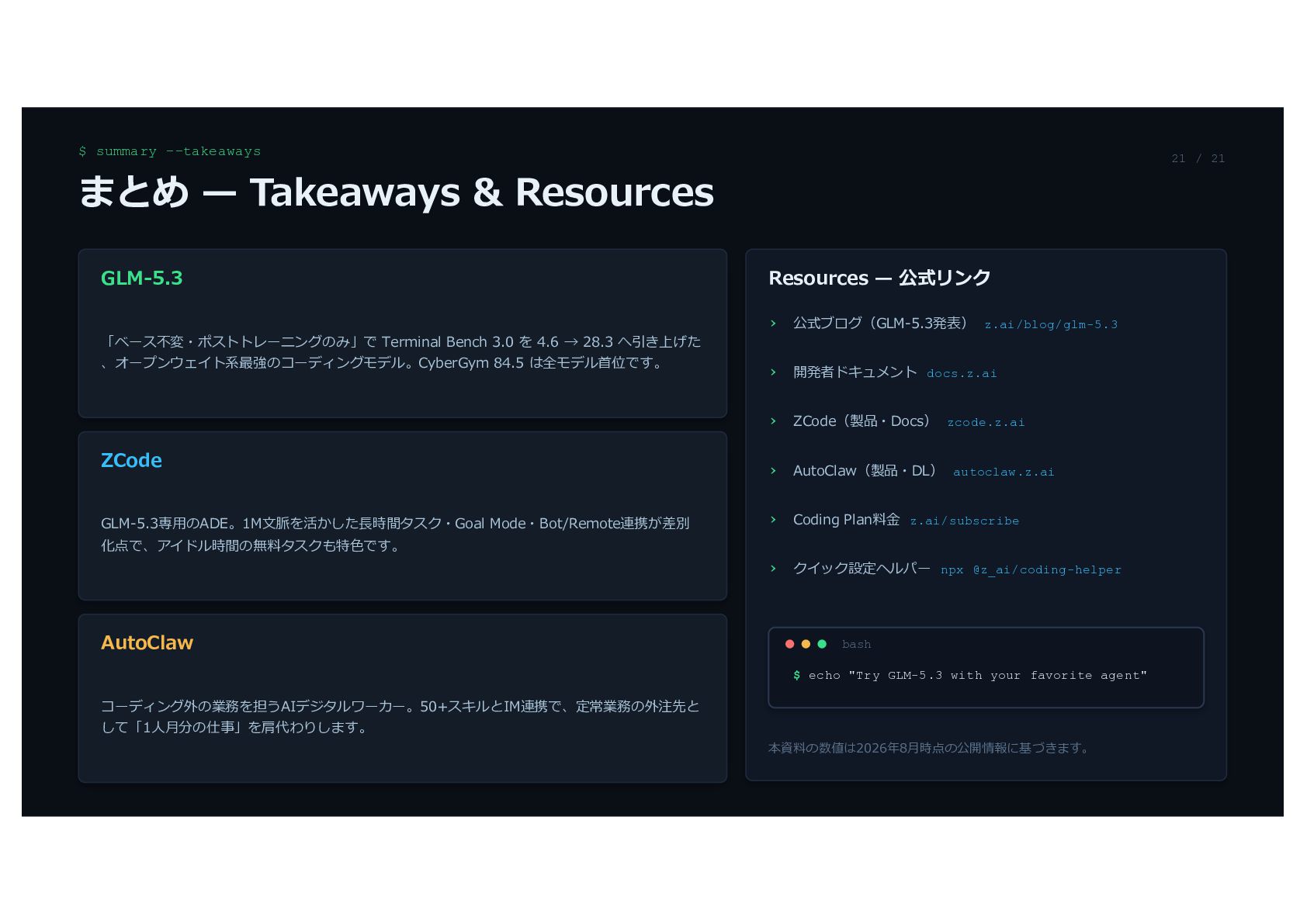
Task: Click the "Coding Plan料金" label
Action: pos(846,519)
